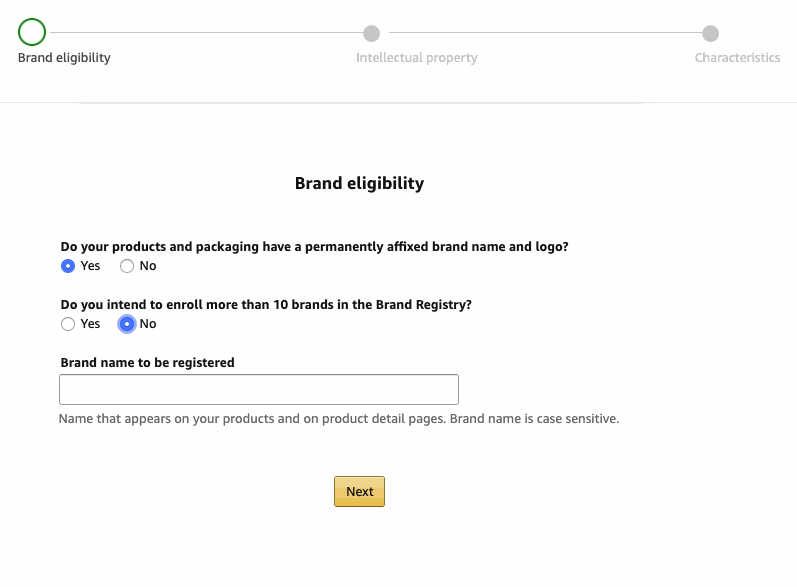Click progress line between Intellectual property and Characteristics
This screenshot has height=587, width=797.
point(540,33)
